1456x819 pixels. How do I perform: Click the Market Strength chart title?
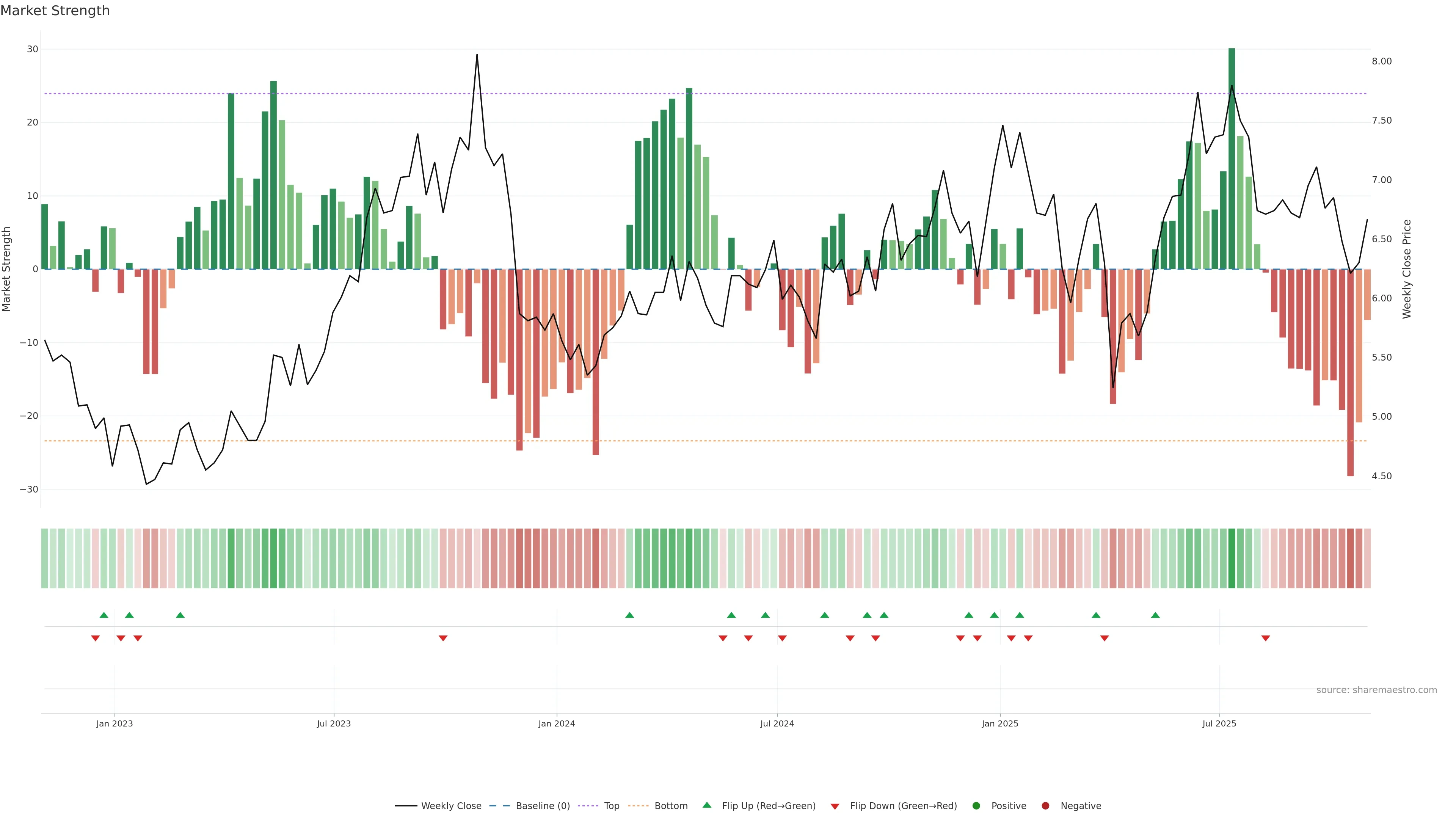pyautogui.click(x=55, y=11)
